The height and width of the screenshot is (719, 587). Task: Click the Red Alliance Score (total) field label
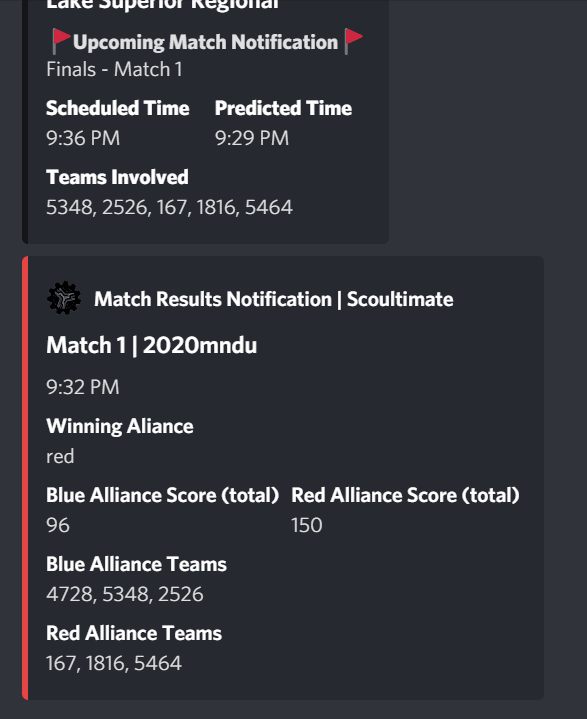405,496
